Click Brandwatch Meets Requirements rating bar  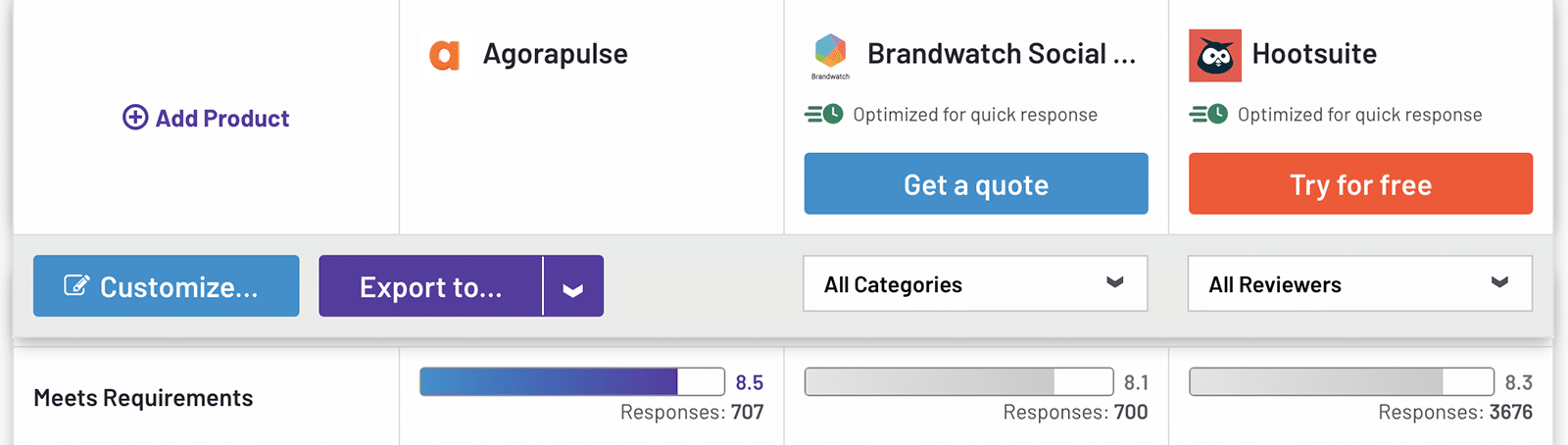[958, 381]
